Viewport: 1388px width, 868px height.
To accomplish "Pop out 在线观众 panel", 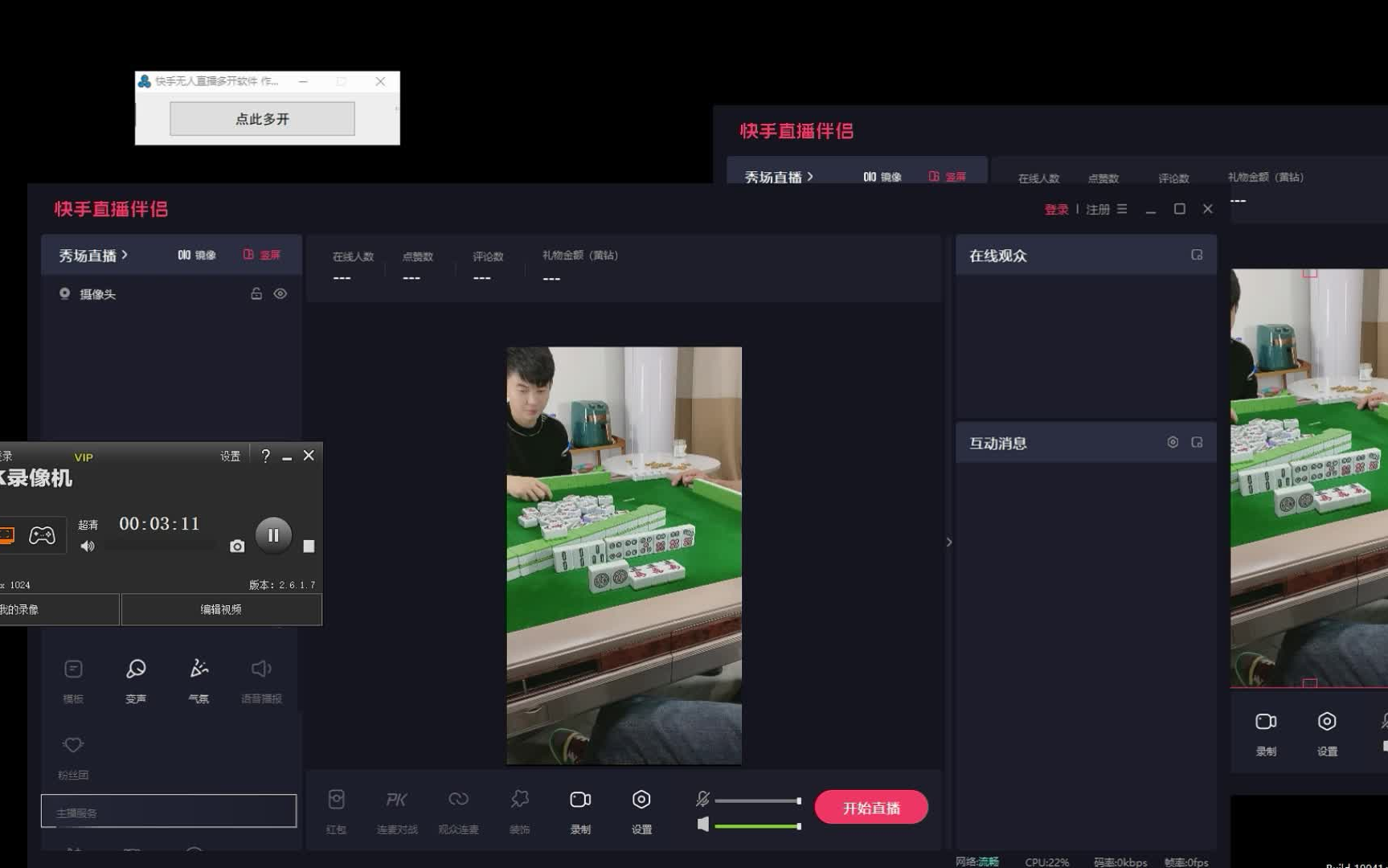I will point(1197,255).
